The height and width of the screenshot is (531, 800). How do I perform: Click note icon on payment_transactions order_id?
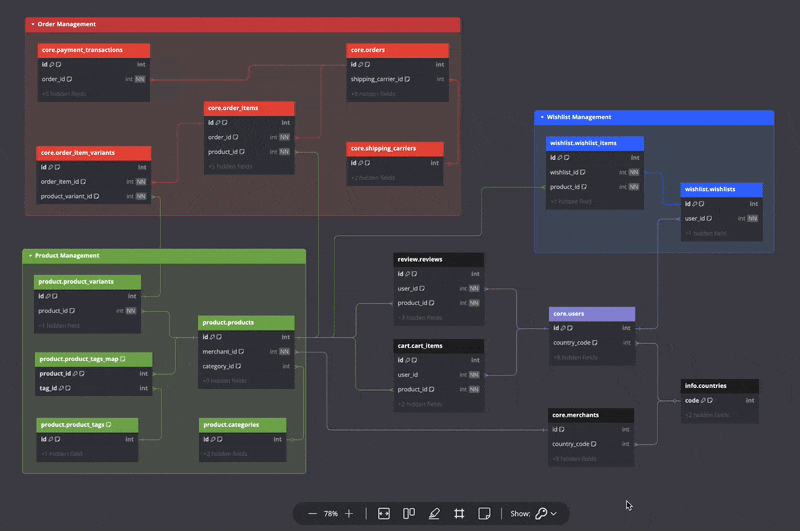[x=69, y=79]
